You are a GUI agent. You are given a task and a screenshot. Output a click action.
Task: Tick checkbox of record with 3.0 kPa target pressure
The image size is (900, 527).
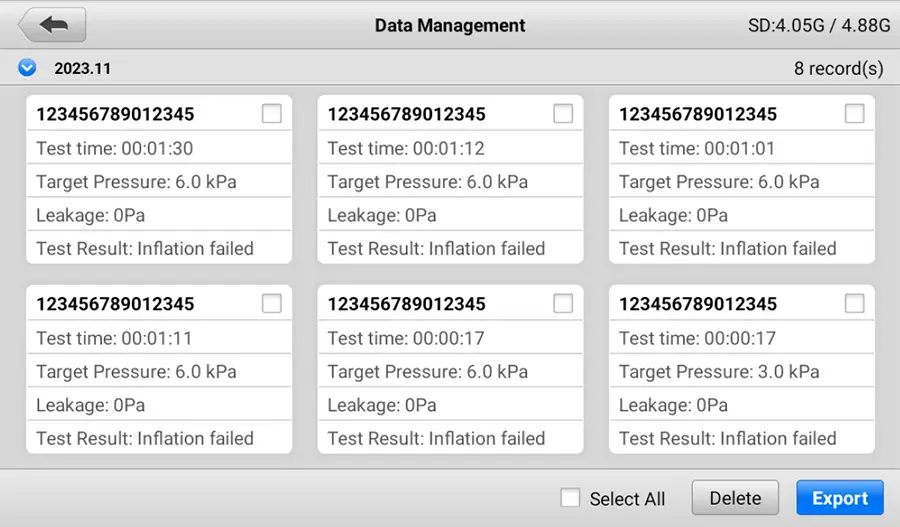pyautogui.click(x=855, y=303)
